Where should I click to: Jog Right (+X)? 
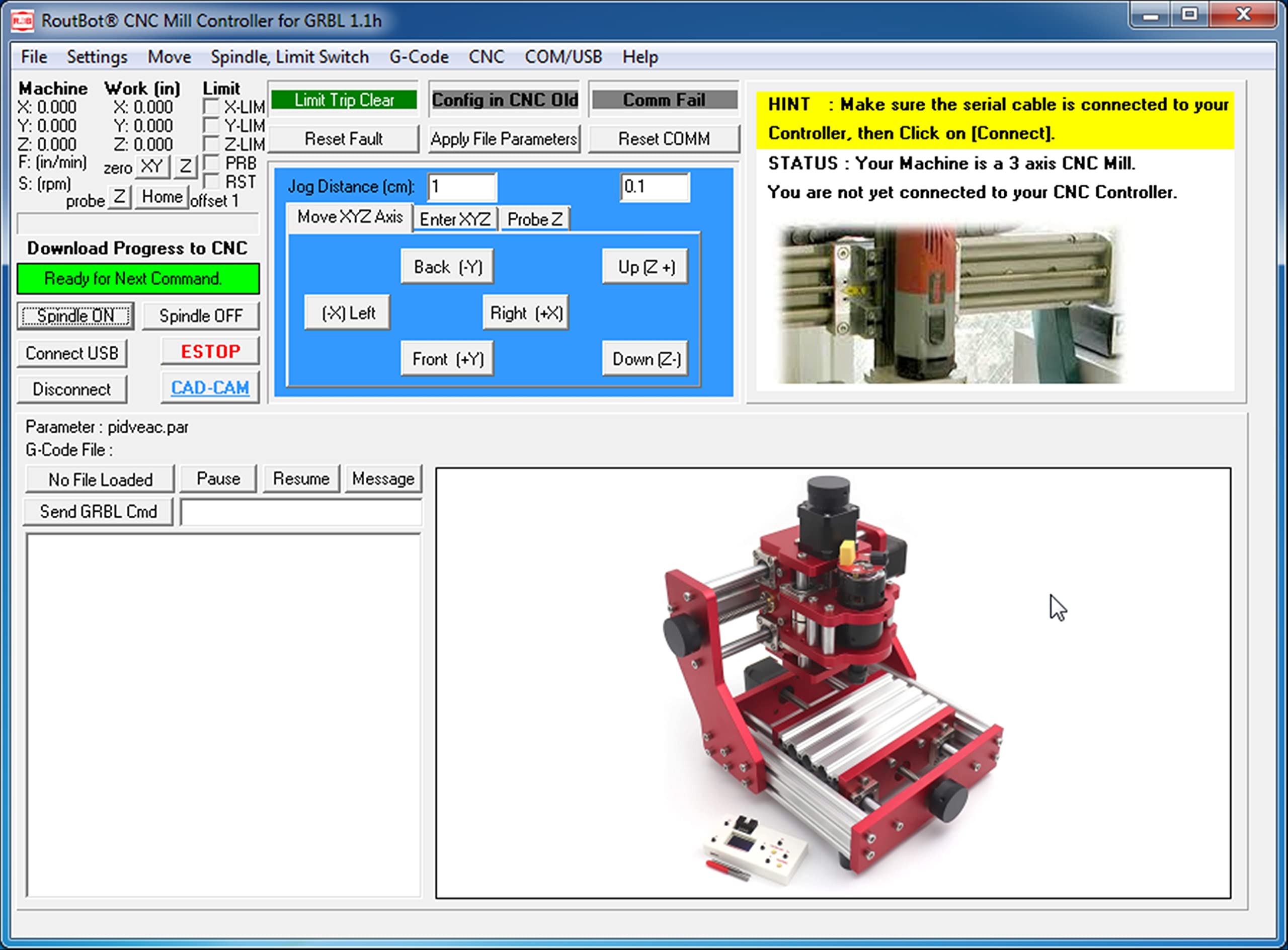[526, 312]
